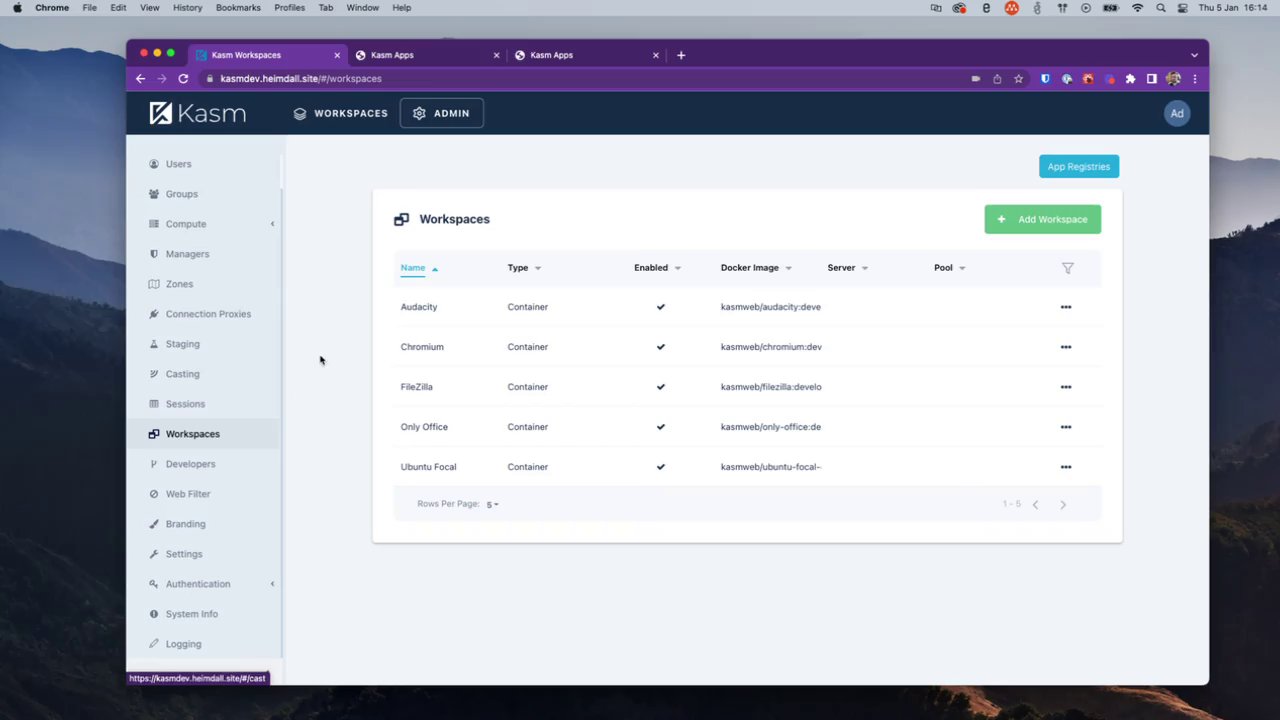1280x720 pixels.
Task: Select the Ubuntu Focal workspace name
Action: tap(428, 467)
